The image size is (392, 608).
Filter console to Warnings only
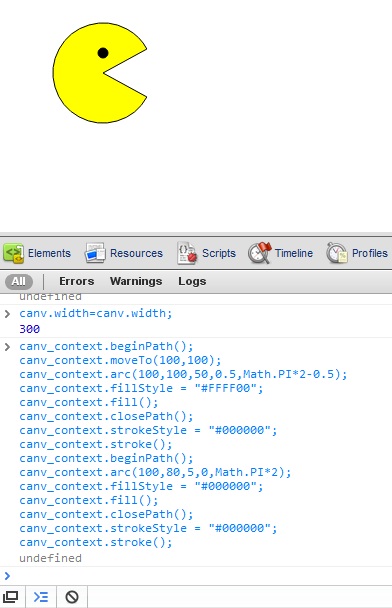click(136, 281)
